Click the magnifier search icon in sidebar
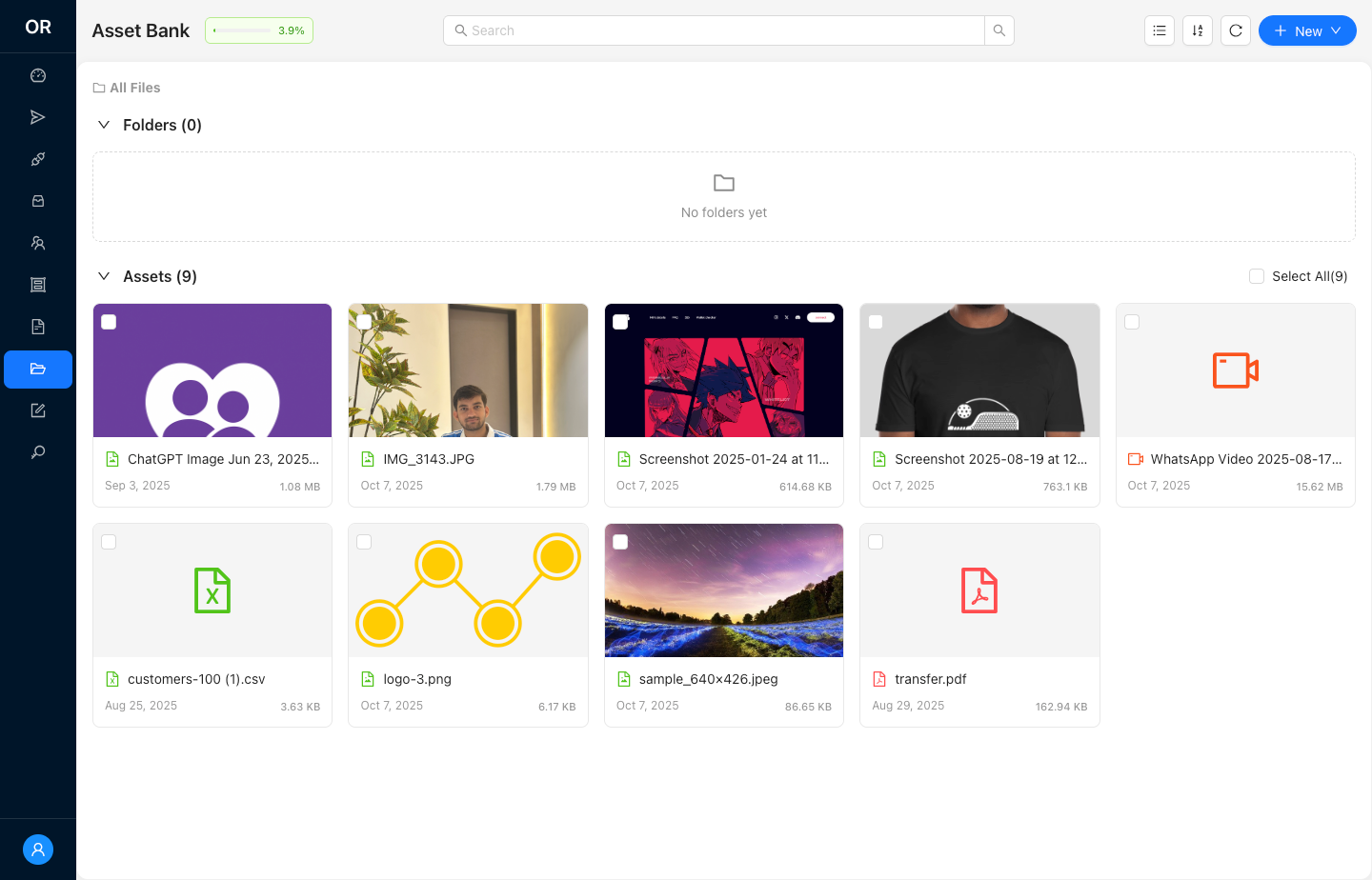 38,451
